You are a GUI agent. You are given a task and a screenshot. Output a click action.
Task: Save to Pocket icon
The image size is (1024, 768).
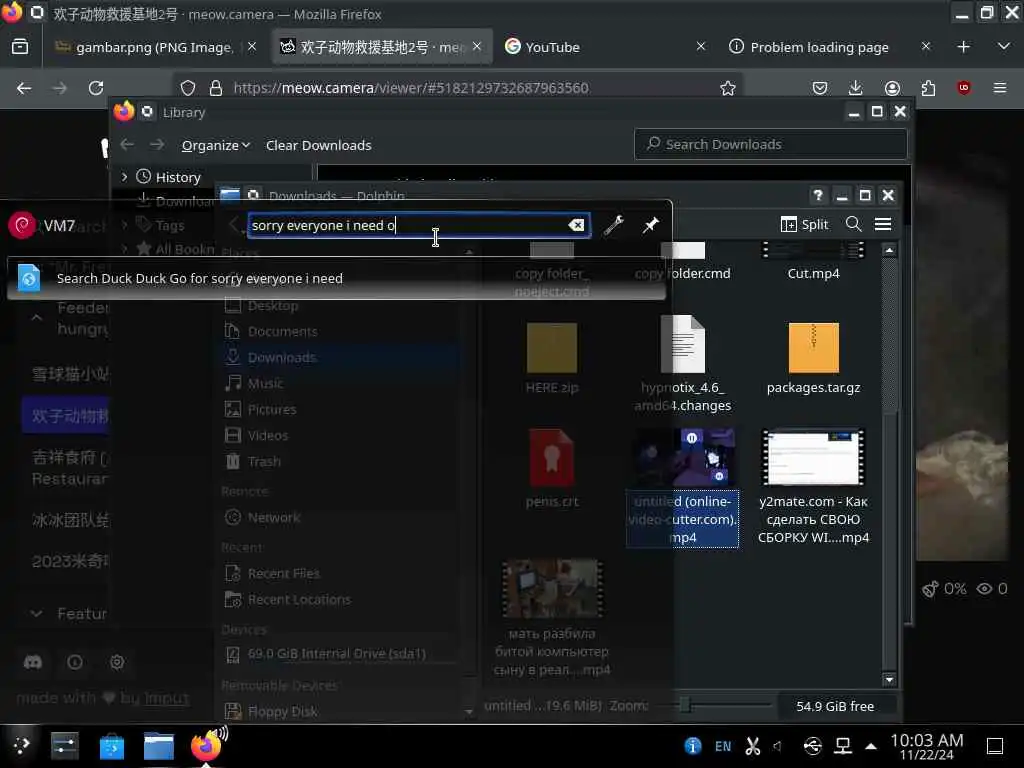(820, 88)
